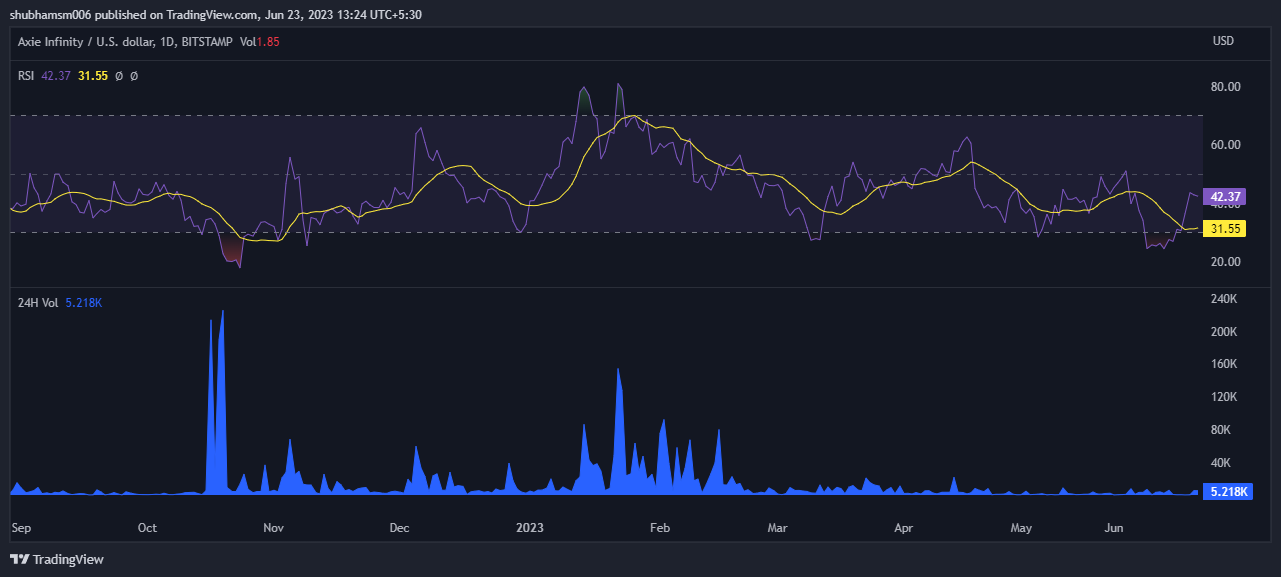Viewport: 1281px width, 577px height.
Task: Click the Oct date label on time axis
Action: click(x=147, y=527)
